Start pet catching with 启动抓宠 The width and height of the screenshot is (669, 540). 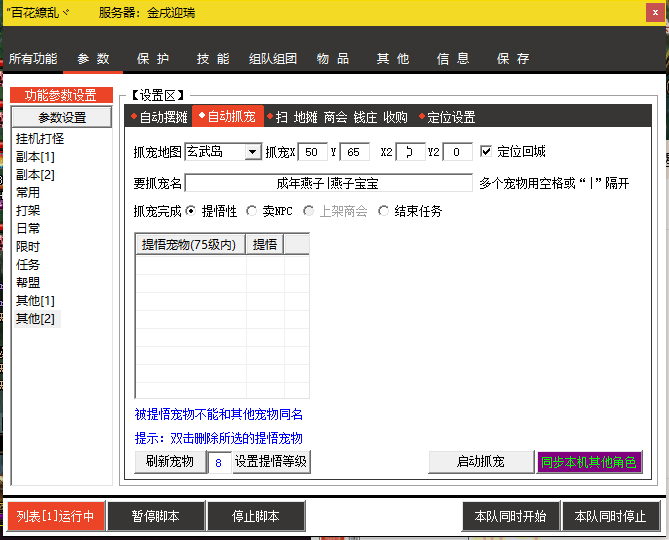(481, 462)
